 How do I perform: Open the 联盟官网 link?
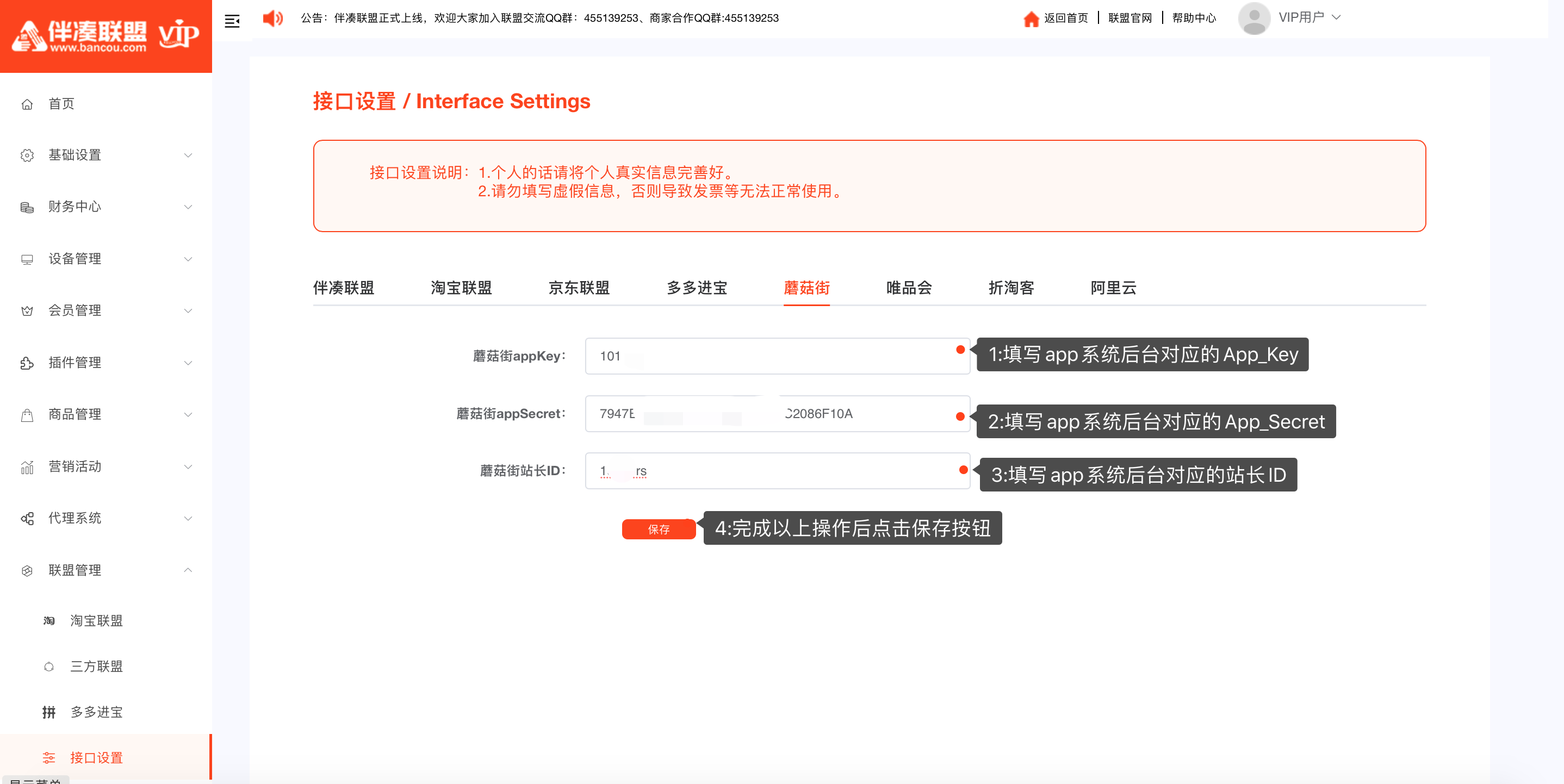coord(1130,18)
